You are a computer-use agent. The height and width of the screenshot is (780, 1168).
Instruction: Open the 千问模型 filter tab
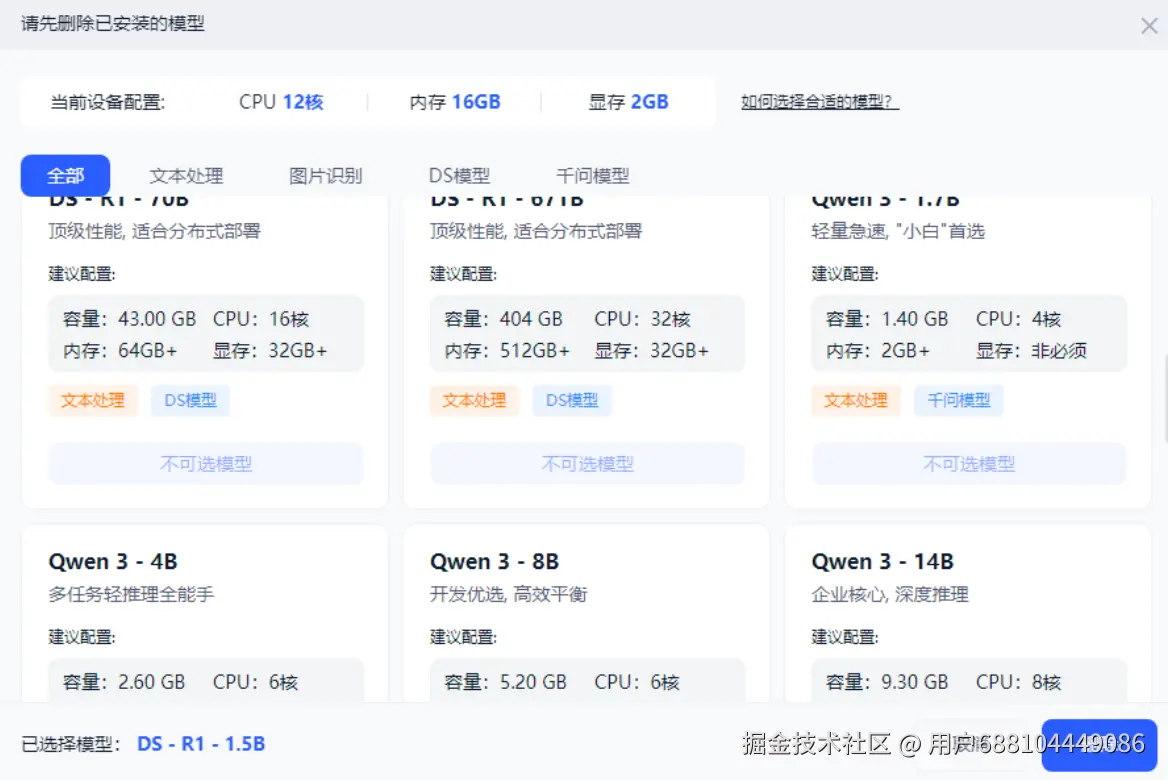tap(592, 175)
